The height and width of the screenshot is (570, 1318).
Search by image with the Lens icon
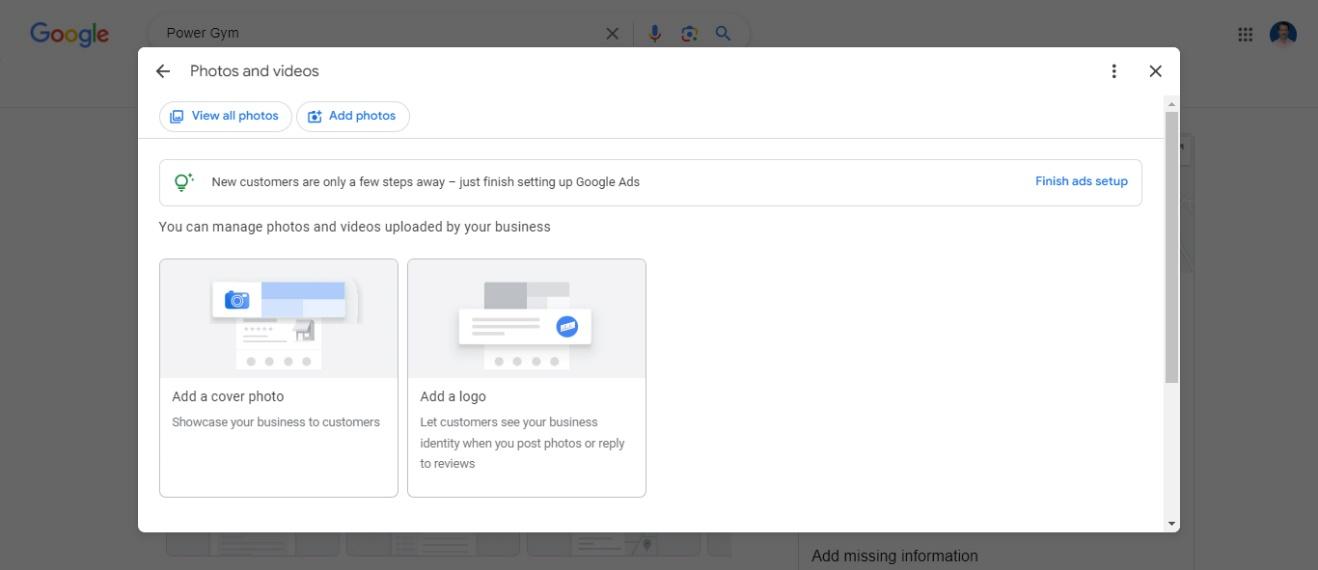tap(689, 33)
